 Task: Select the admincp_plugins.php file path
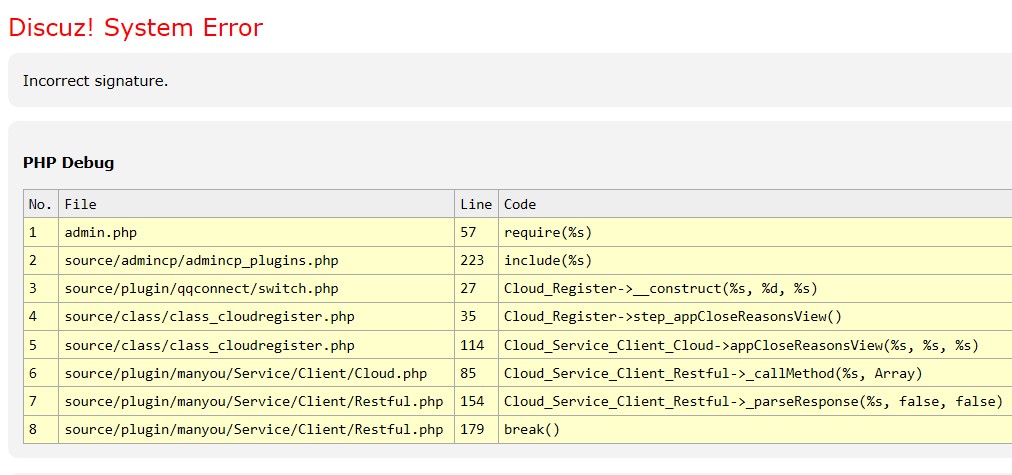[201, 261]
